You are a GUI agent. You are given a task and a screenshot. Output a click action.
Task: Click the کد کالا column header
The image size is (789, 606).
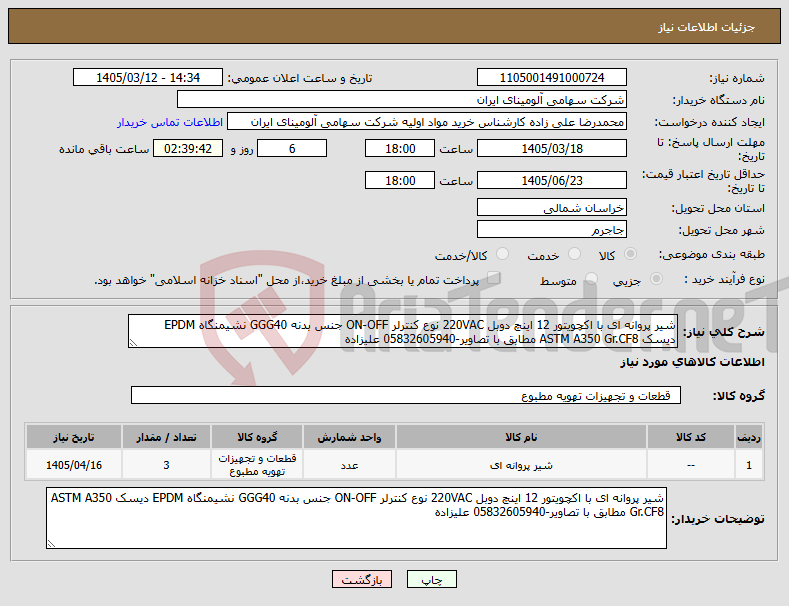[x=691, y=437]
